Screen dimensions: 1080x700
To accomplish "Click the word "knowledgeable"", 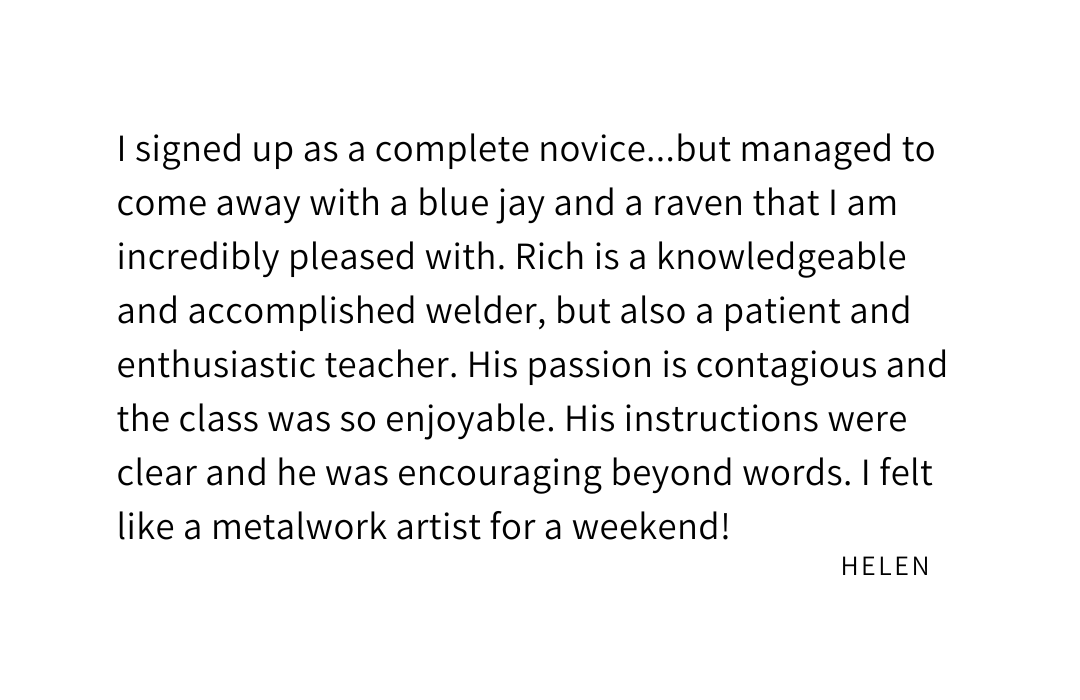I will (x=781, y=258).
